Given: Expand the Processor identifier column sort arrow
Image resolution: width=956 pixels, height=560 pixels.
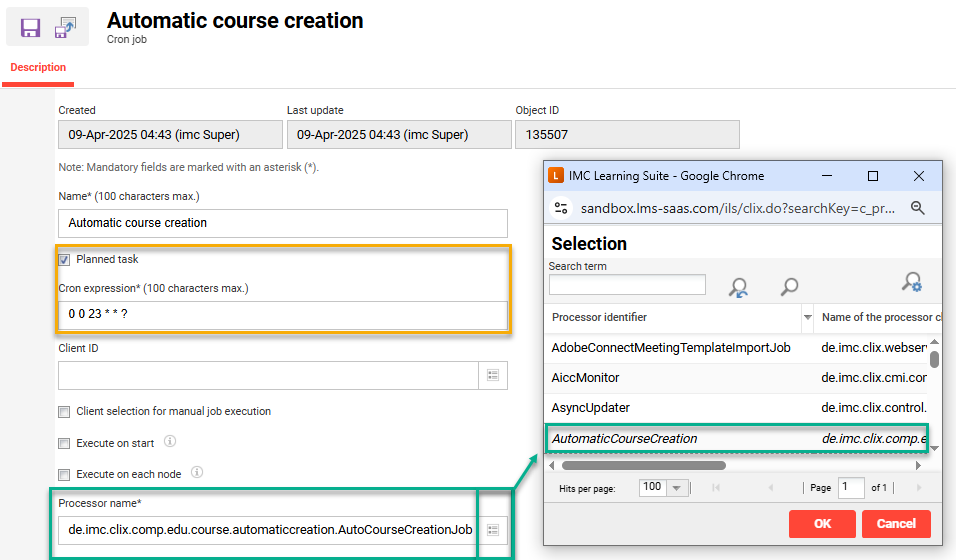Looking at the screenshot, I should pyautogui.click(x=808, y=318).
